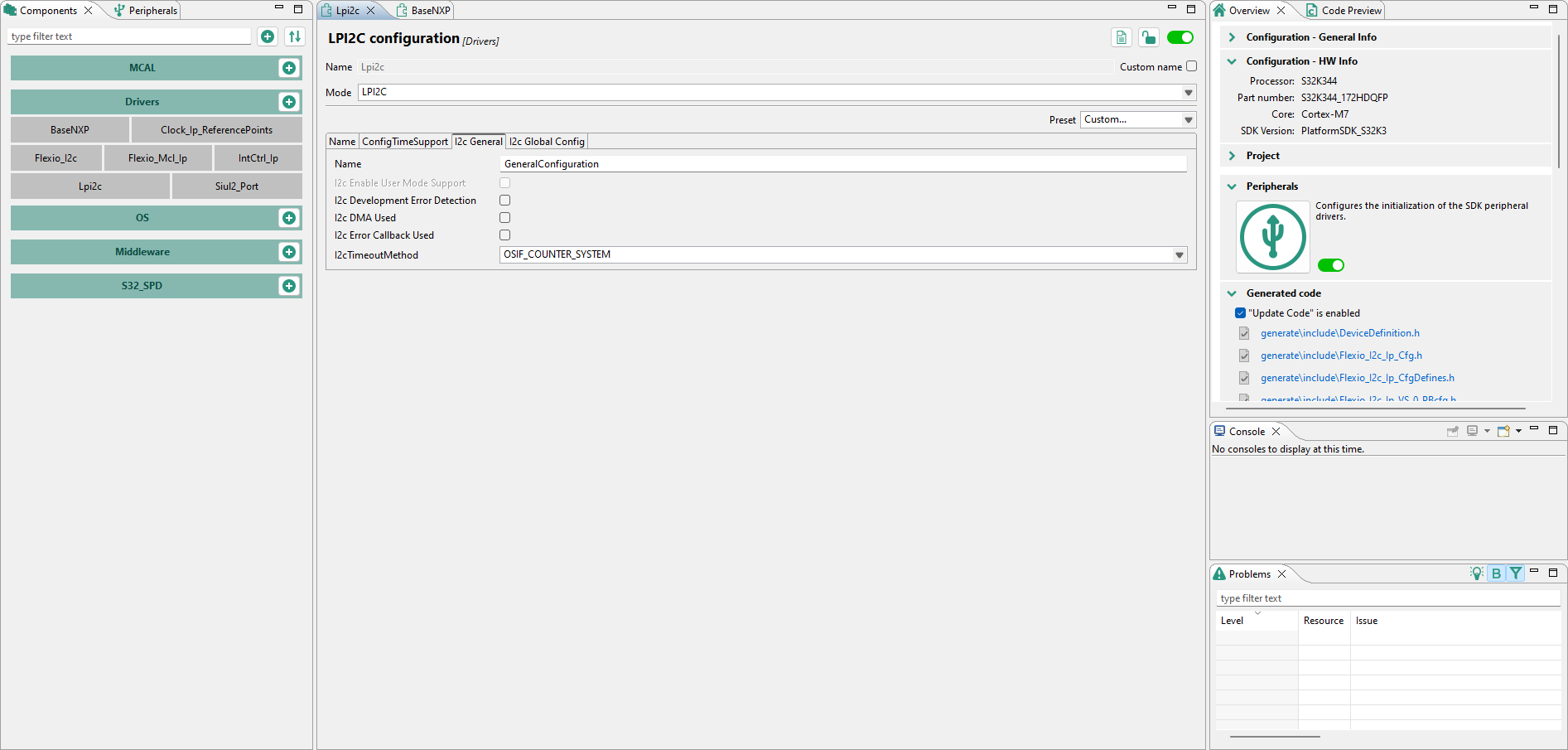Image resolution: width=1568 pixels, height=750 pixels.
Task: Enable the I2c DMA Used checkbox
Action: point(504,217)
